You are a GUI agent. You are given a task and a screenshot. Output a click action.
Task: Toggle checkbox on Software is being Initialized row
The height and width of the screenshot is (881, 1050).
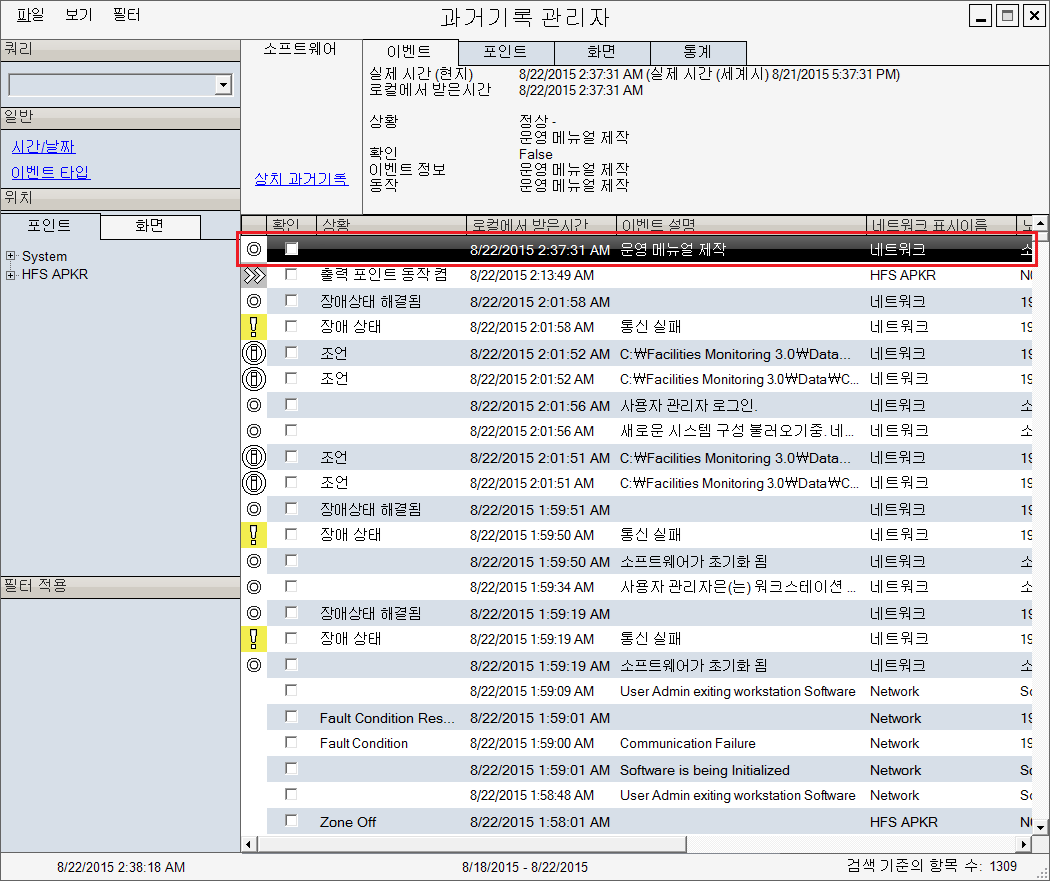pyautogui.click(x=292, y=769)
